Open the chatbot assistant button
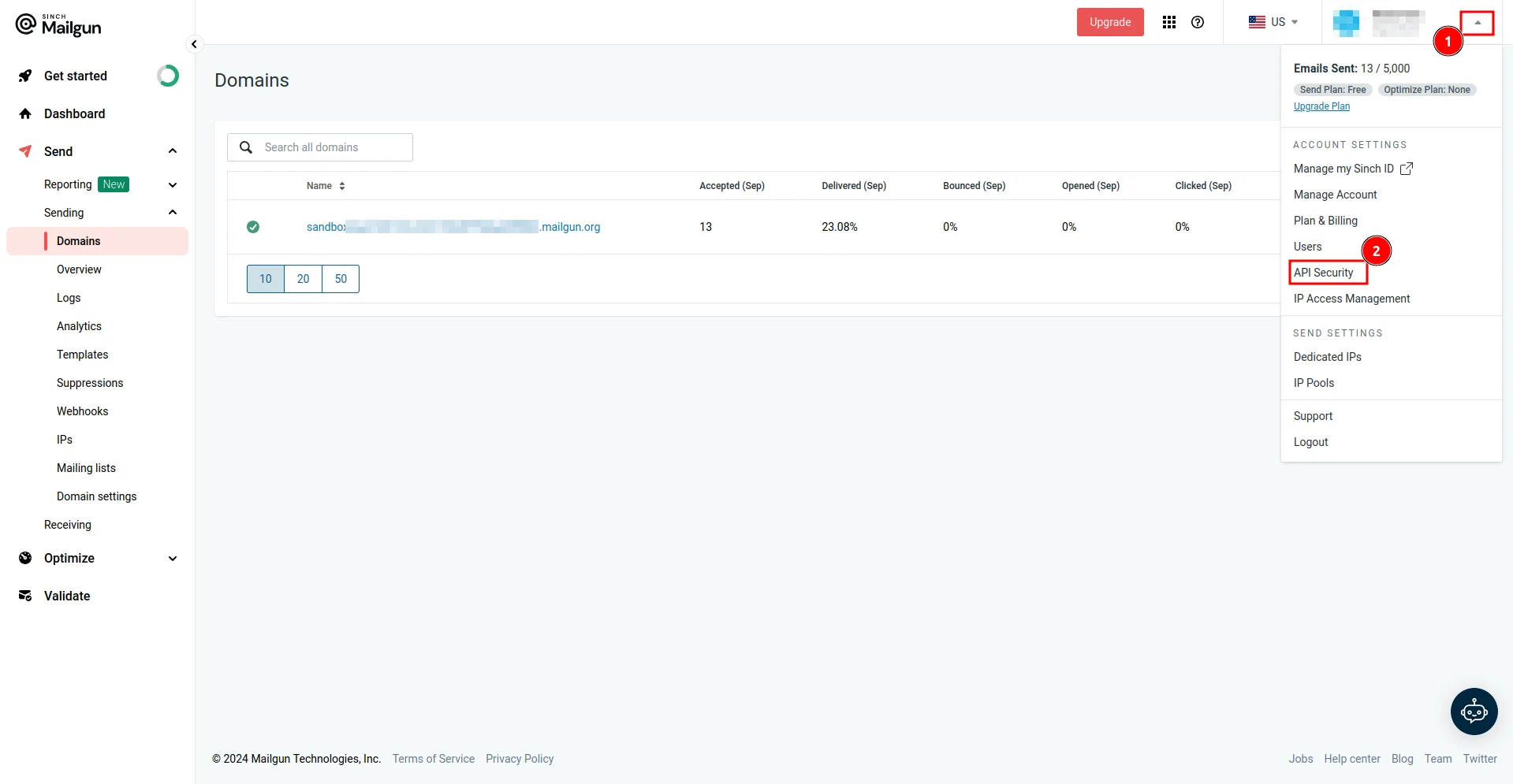The image size is (1513, 784). point(1474,712)
